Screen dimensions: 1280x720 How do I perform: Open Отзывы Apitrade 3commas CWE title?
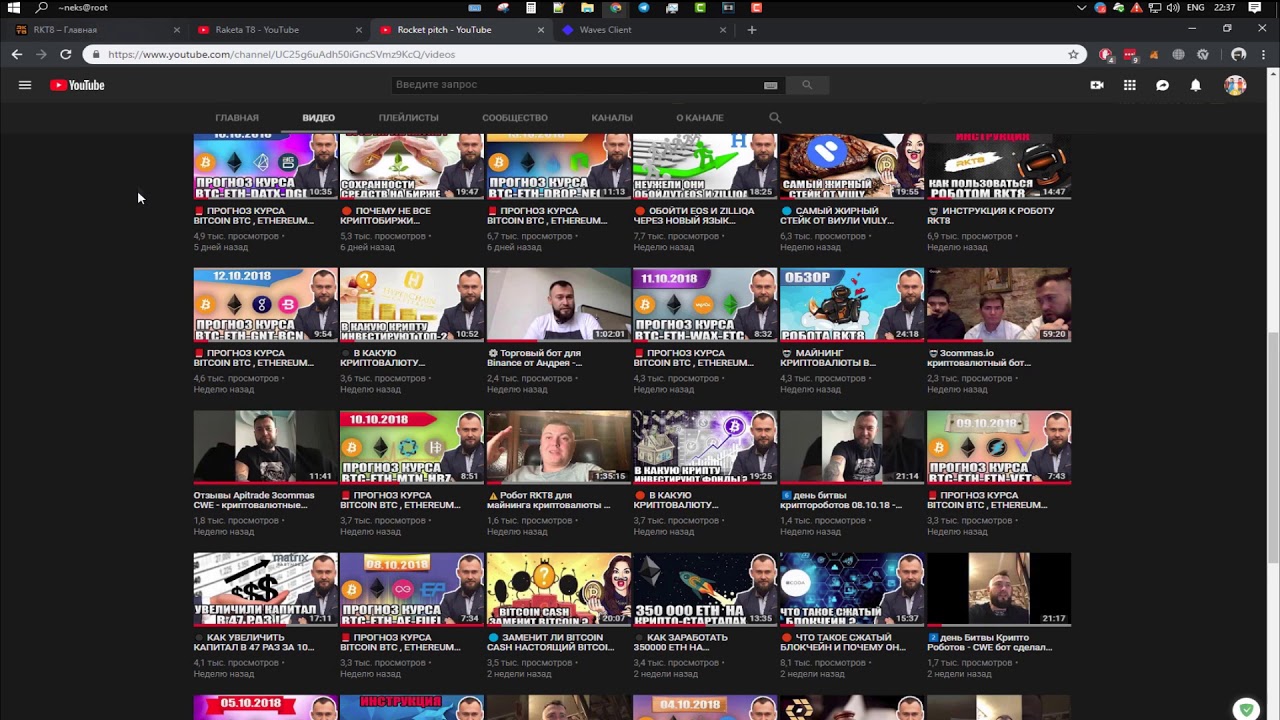tap(254, 499)
